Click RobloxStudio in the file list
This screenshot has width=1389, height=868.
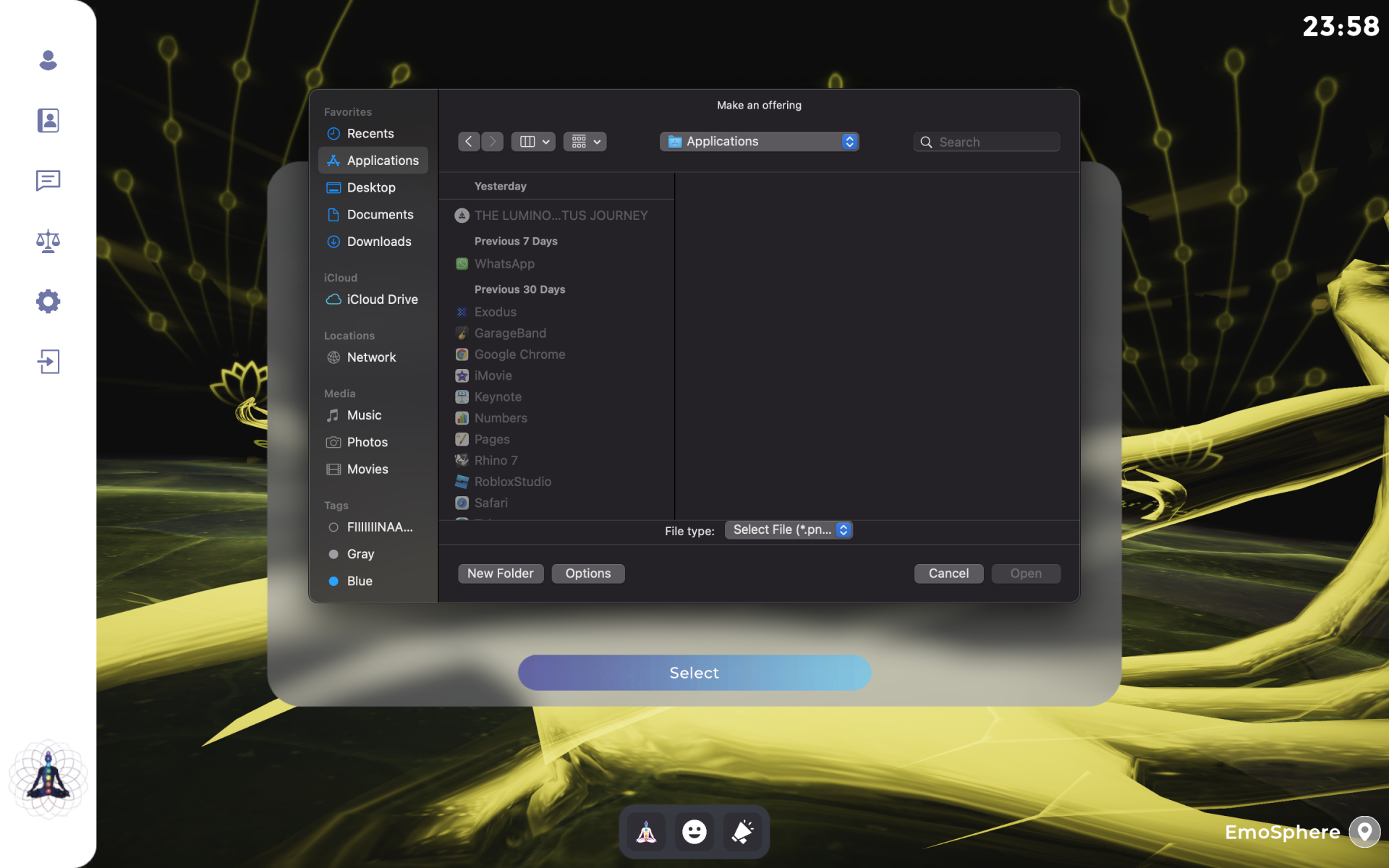tap(557, 482)
